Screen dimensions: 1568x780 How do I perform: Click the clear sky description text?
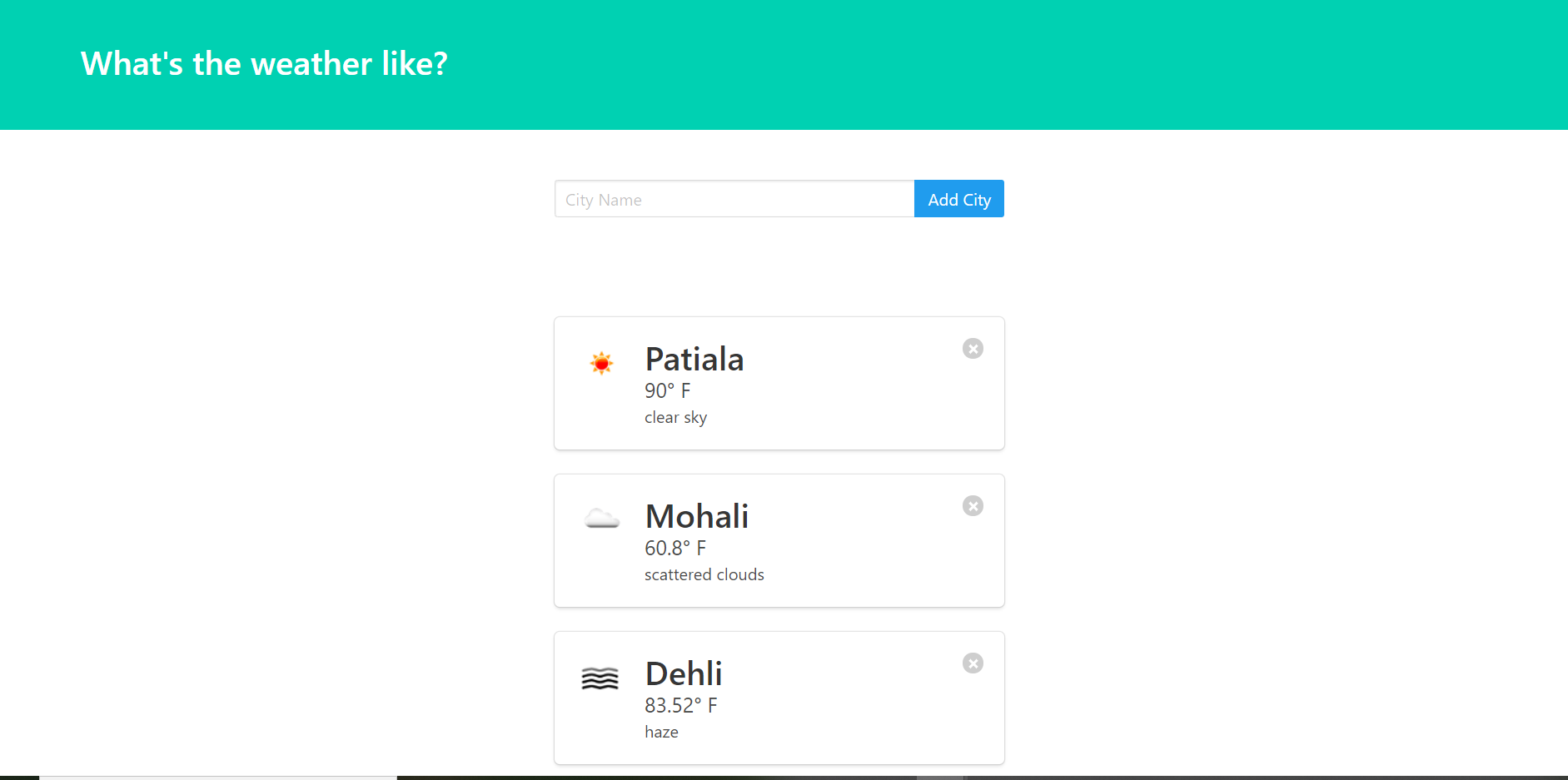click(675, 416)
